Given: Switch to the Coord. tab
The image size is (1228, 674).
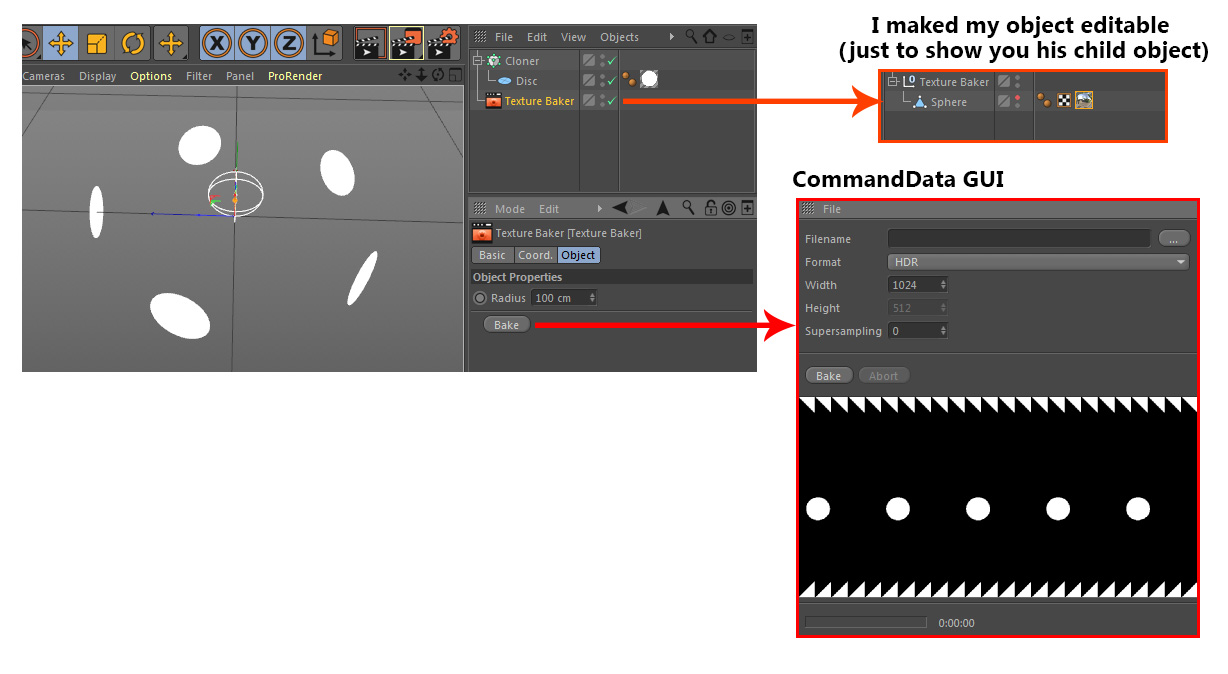Looking at the screenshot, I should click(535, 255).
